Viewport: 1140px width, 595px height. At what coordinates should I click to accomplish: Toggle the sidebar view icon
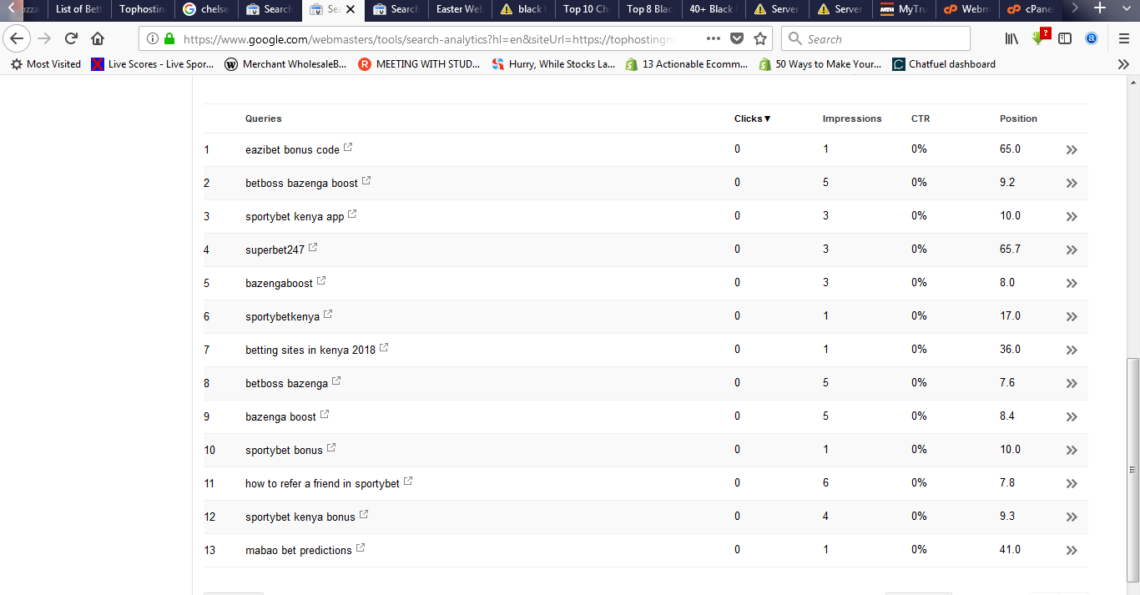click(x=1064, y=39)
